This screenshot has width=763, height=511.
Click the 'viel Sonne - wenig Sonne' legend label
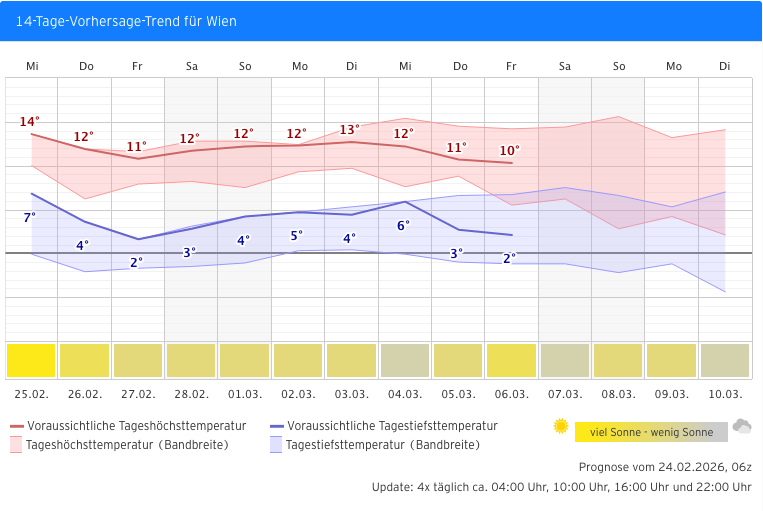(x=651, y=432)
